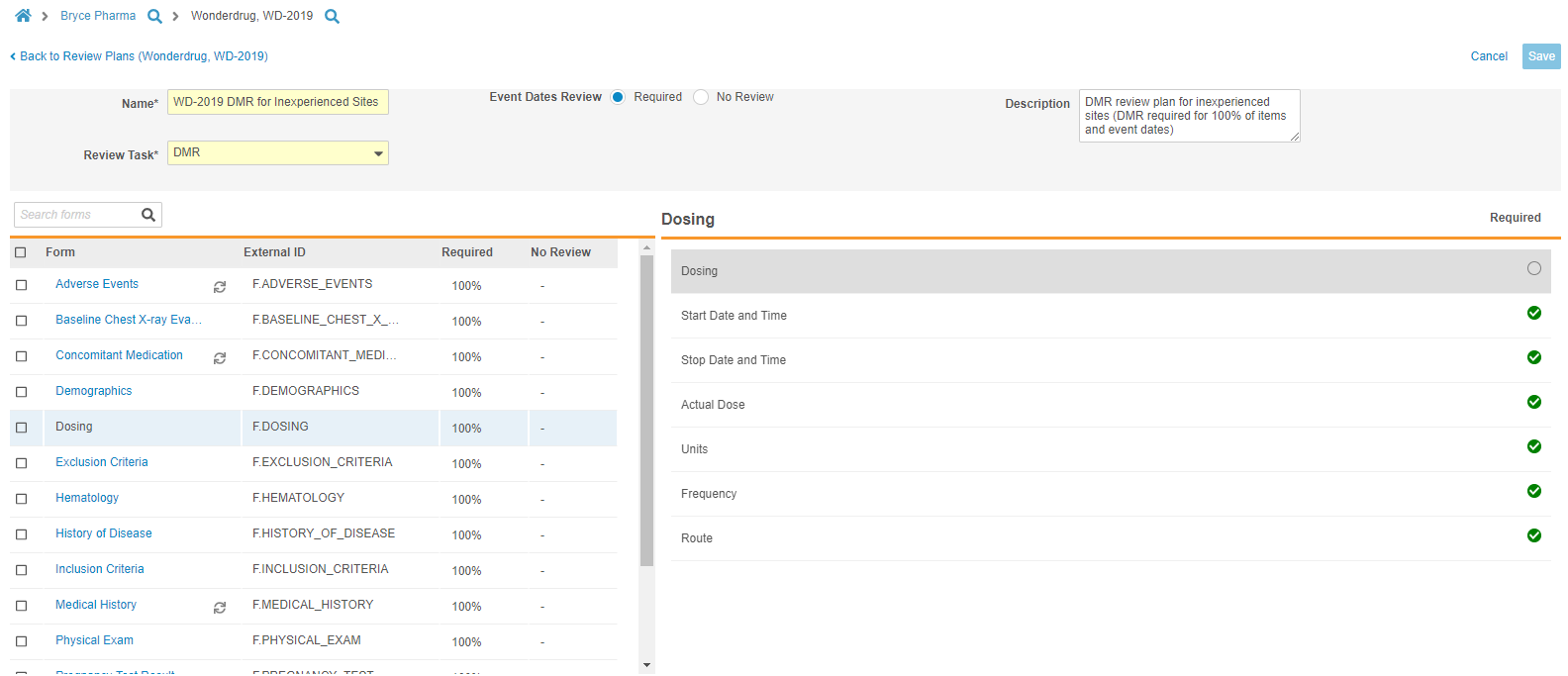1568x676 pixels.
Task: Open the Hematology form
Action: coord(87,498)
